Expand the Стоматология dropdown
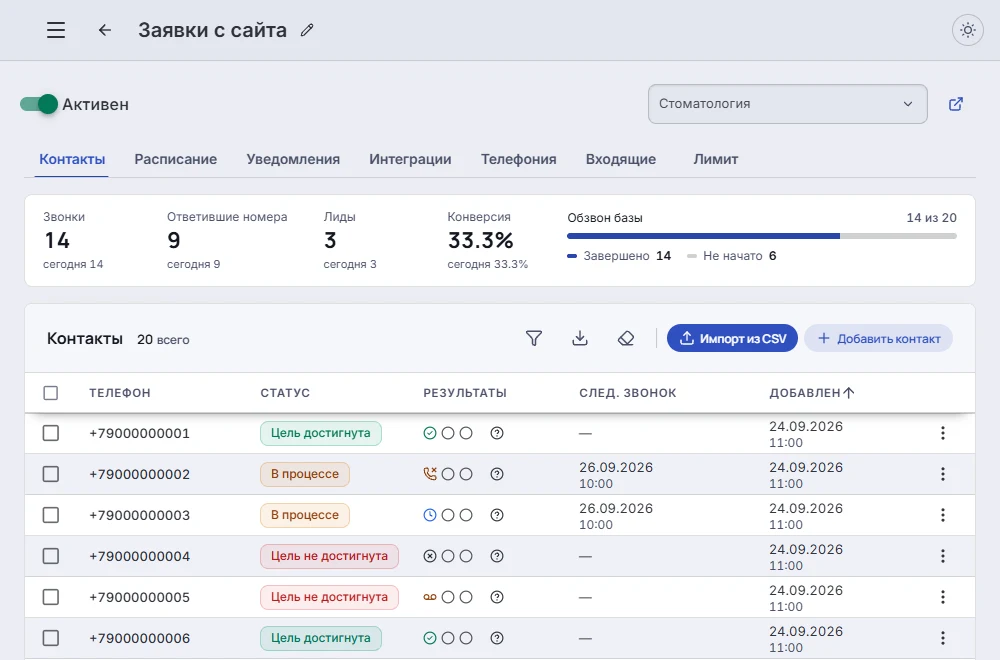 pos(788,104)
